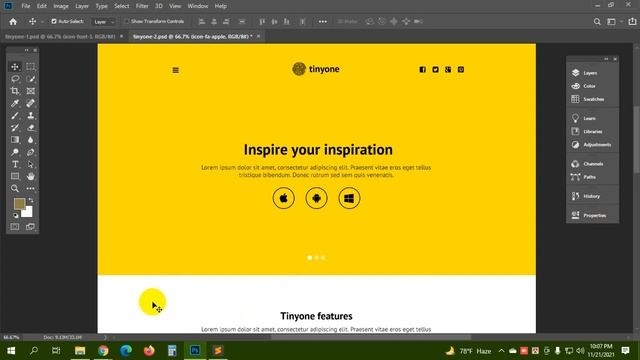Click the horizontal scrollbar under the canvas

pos(371,337)
